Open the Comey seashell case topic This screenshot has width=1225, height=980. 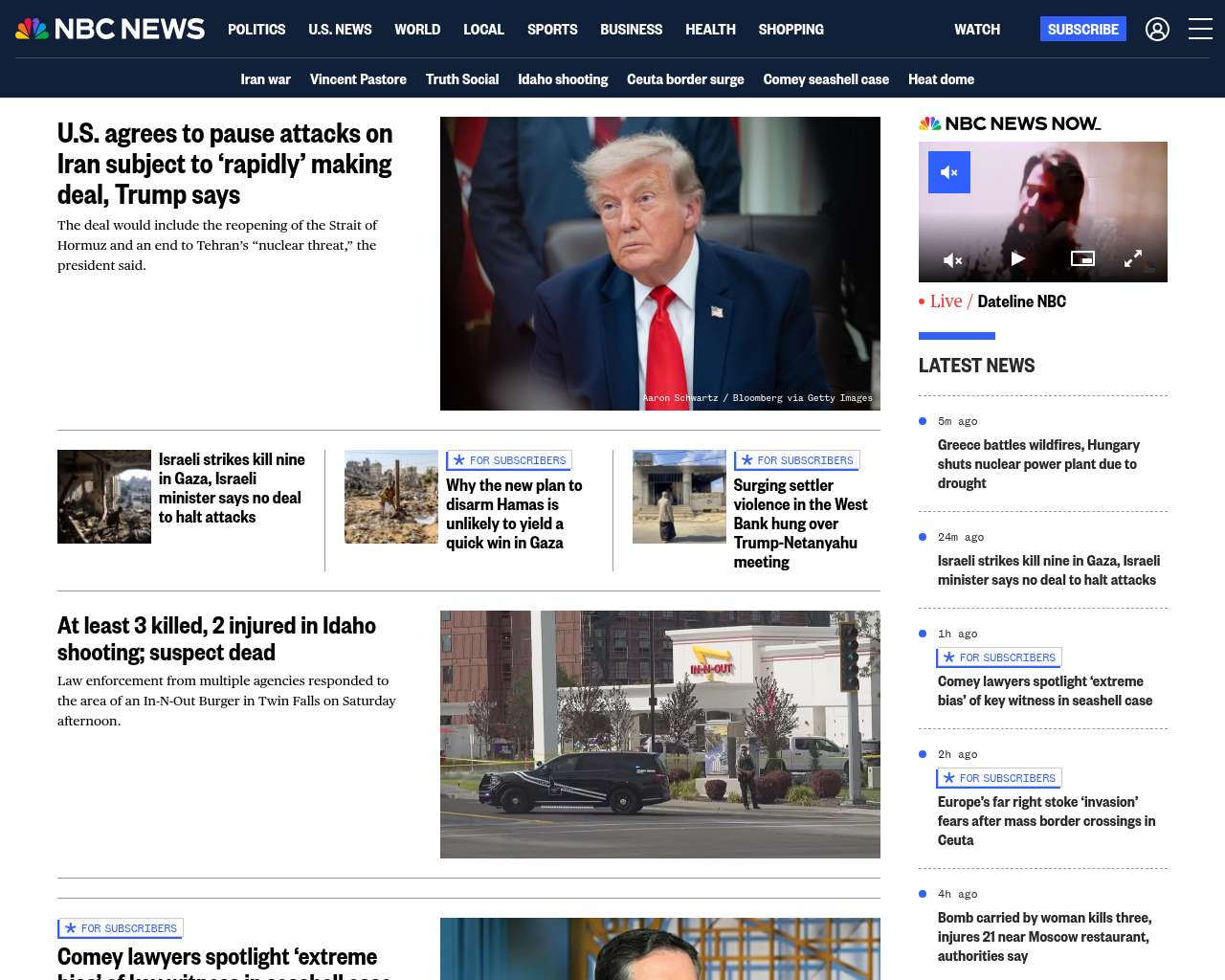coord(826,79)
